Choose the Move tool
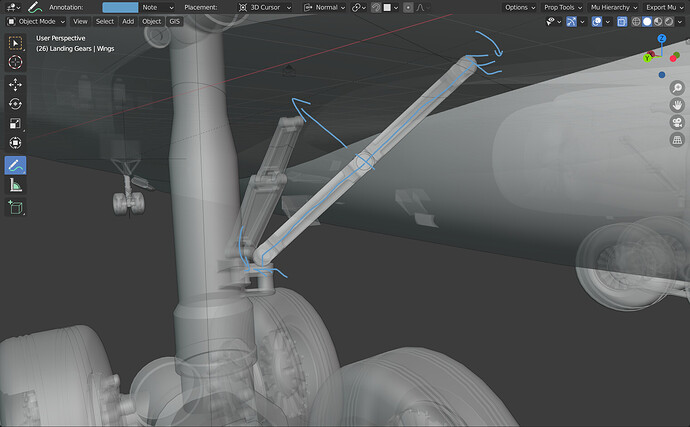This screenshot has width=690, height=427. coord(15,85)
